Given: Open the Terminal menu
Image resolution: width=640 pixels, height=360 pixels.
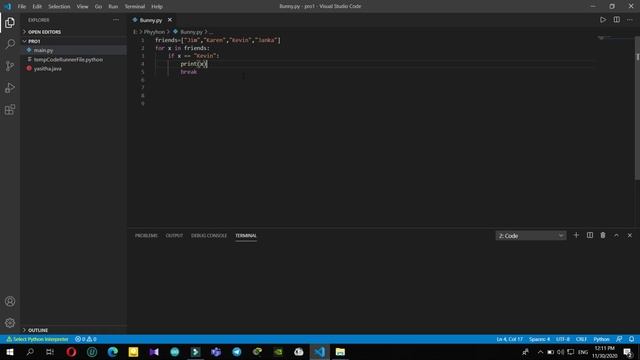Looking at the screenshot, I should pos(135,6).
